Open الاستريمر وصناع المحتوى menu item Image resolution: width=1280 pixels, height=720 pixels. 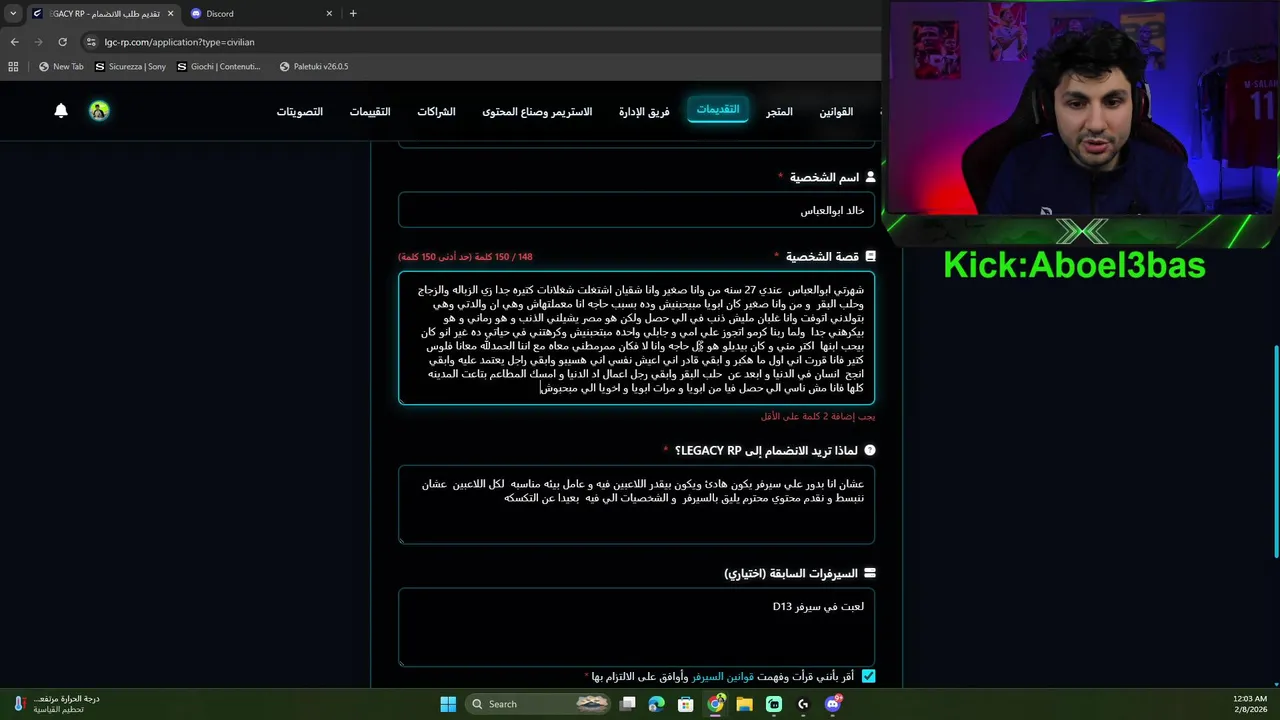click(537, 111)
